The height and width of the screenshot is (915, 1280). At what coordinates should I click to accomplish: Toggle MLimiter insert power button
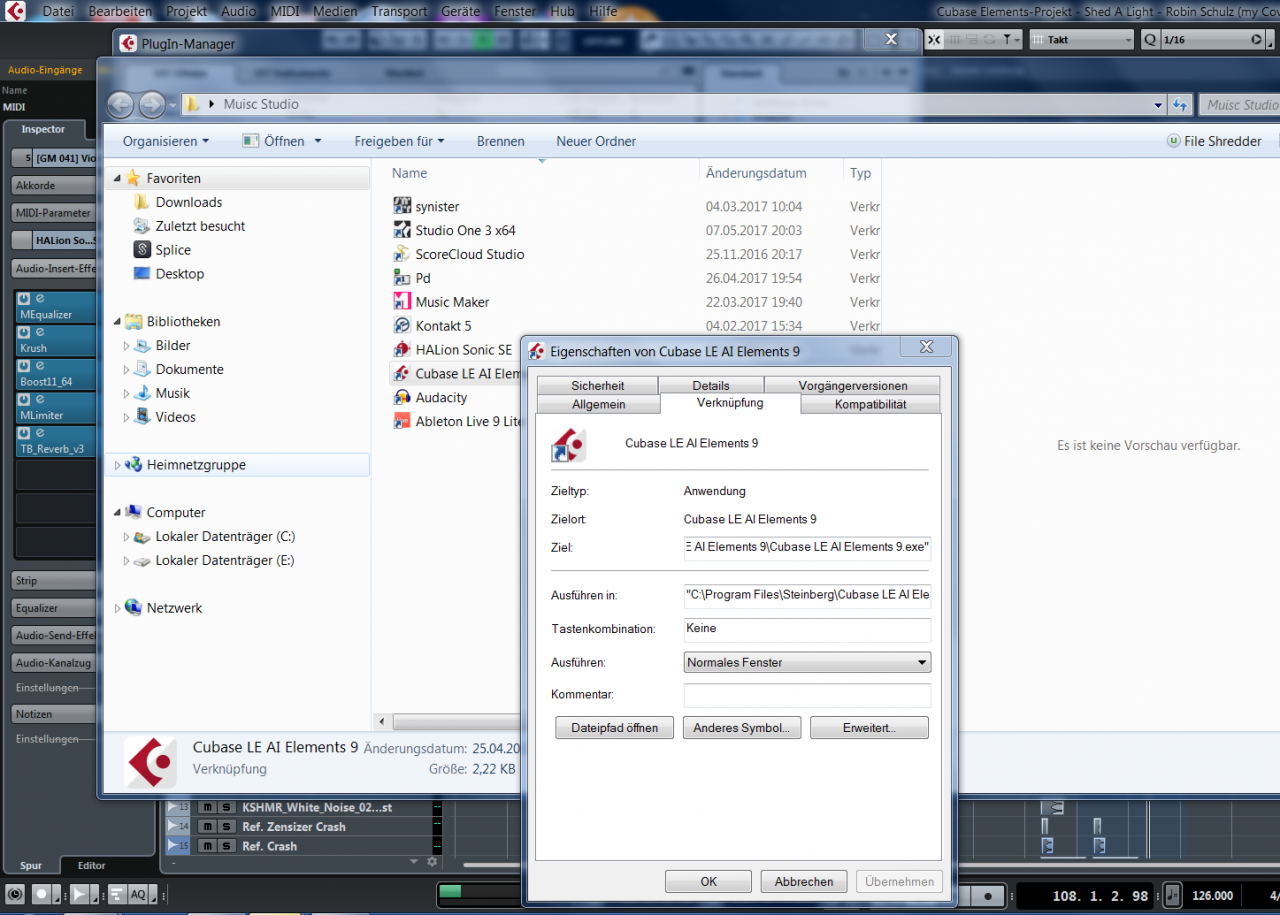point(24,399)
